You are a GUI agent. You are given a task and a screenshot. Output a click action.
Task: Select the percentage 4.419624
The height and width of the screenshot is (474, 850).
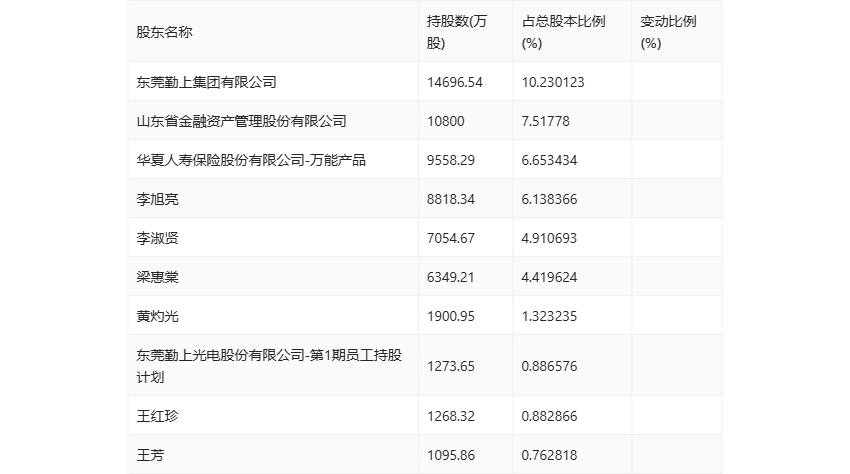549,277
